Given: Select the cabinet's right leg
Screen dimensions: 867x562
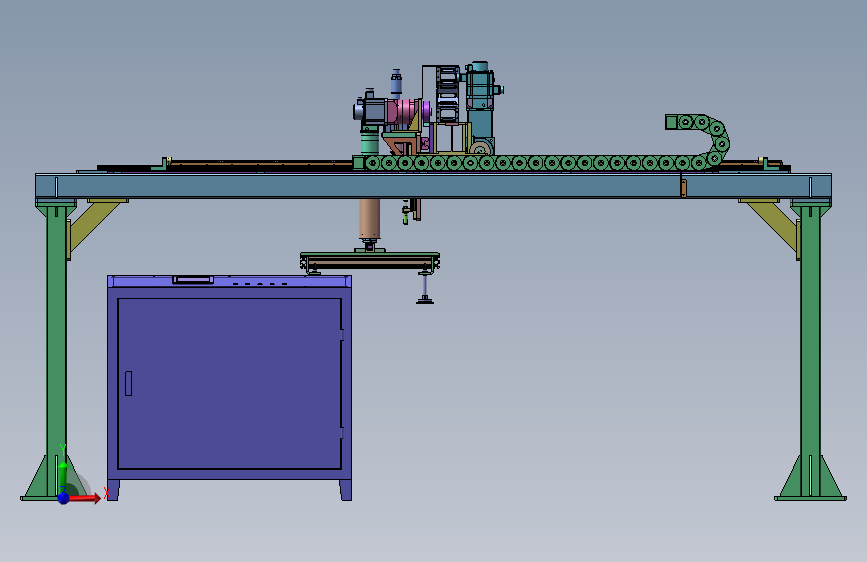Looking at the screenshot, I should (x=346, y=490).
